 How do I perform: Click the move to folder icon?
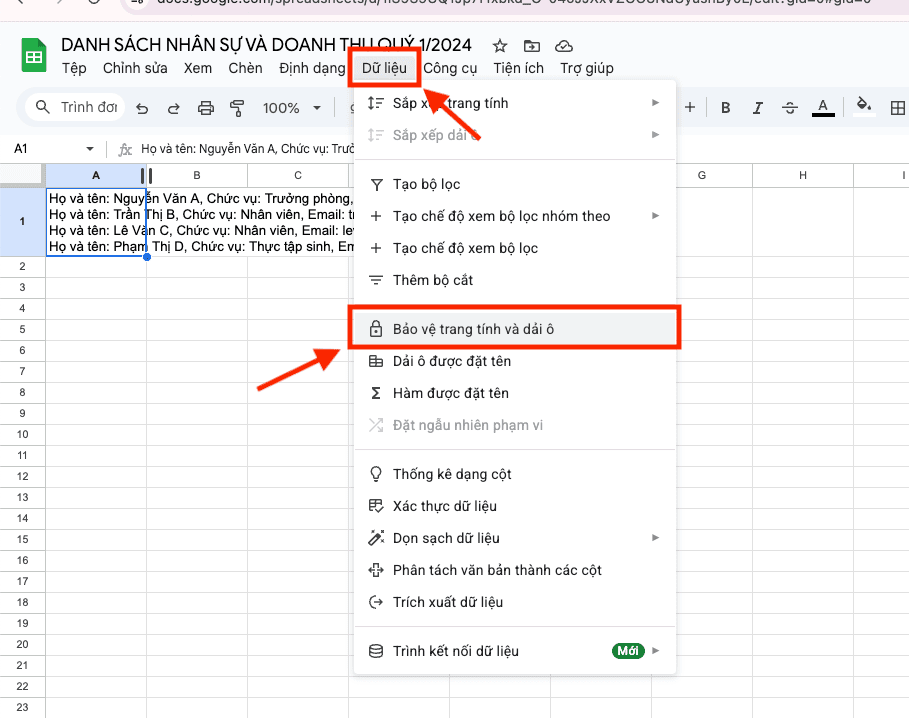[531, 46]
